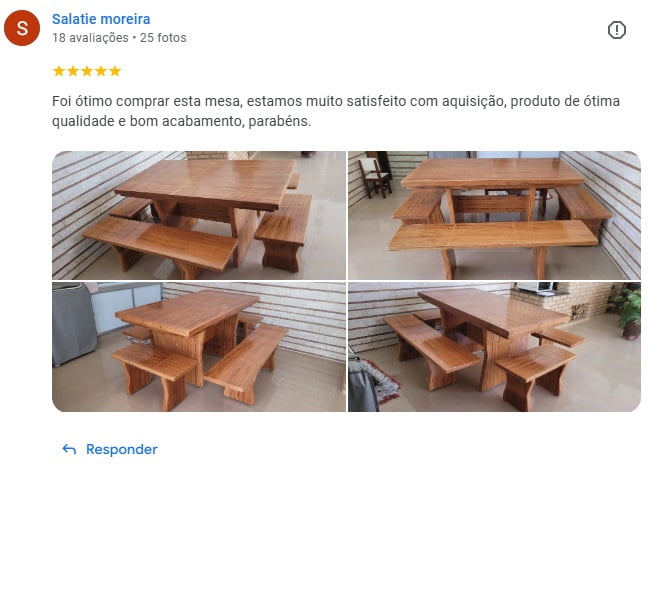
Task: Click the second yellow rating star
Action: (x=73, y=71)
